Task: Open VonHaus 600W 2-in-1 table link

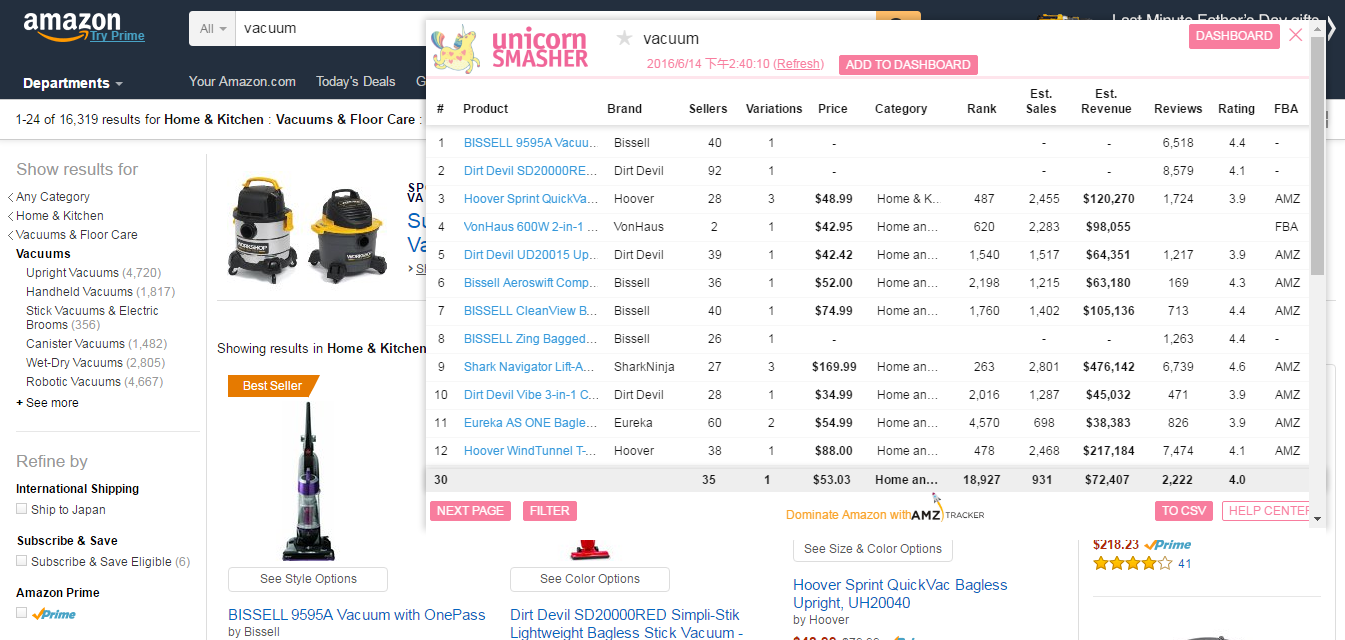Action: point(531,227)
